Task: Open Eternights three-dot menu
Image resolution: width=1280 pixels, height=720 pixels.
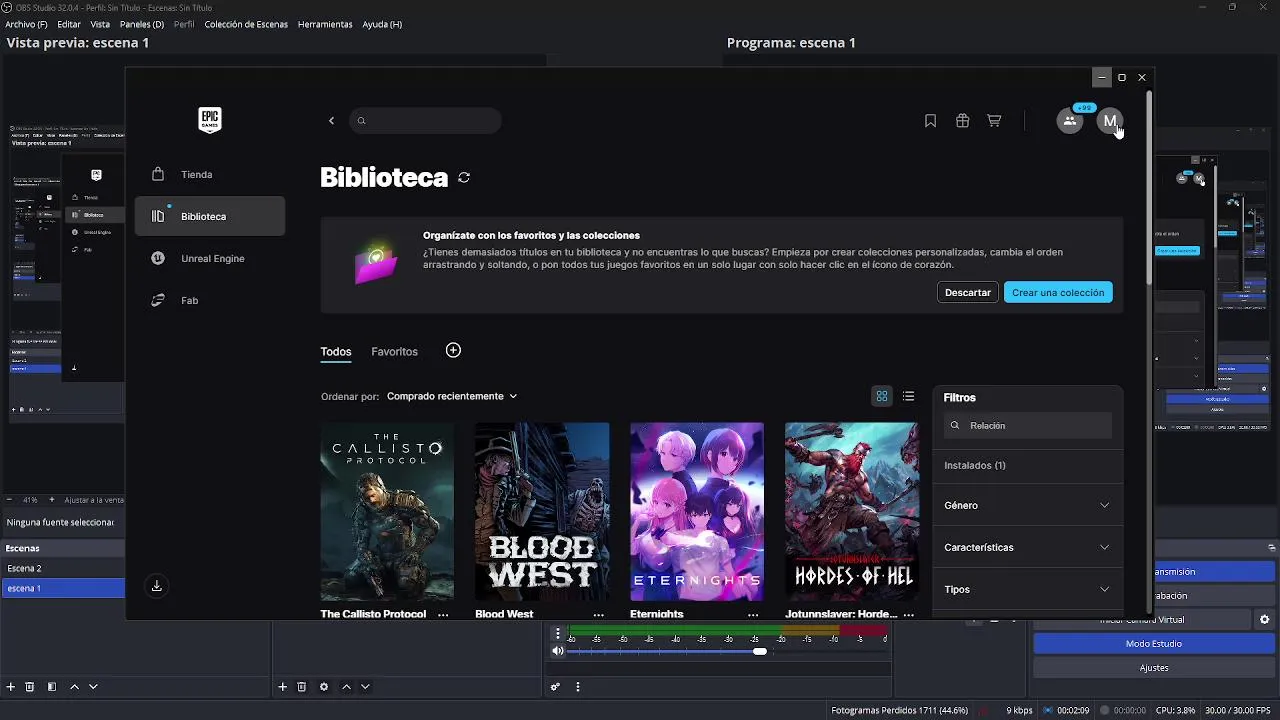Action: pyautogui.click(x=753, y=614)
